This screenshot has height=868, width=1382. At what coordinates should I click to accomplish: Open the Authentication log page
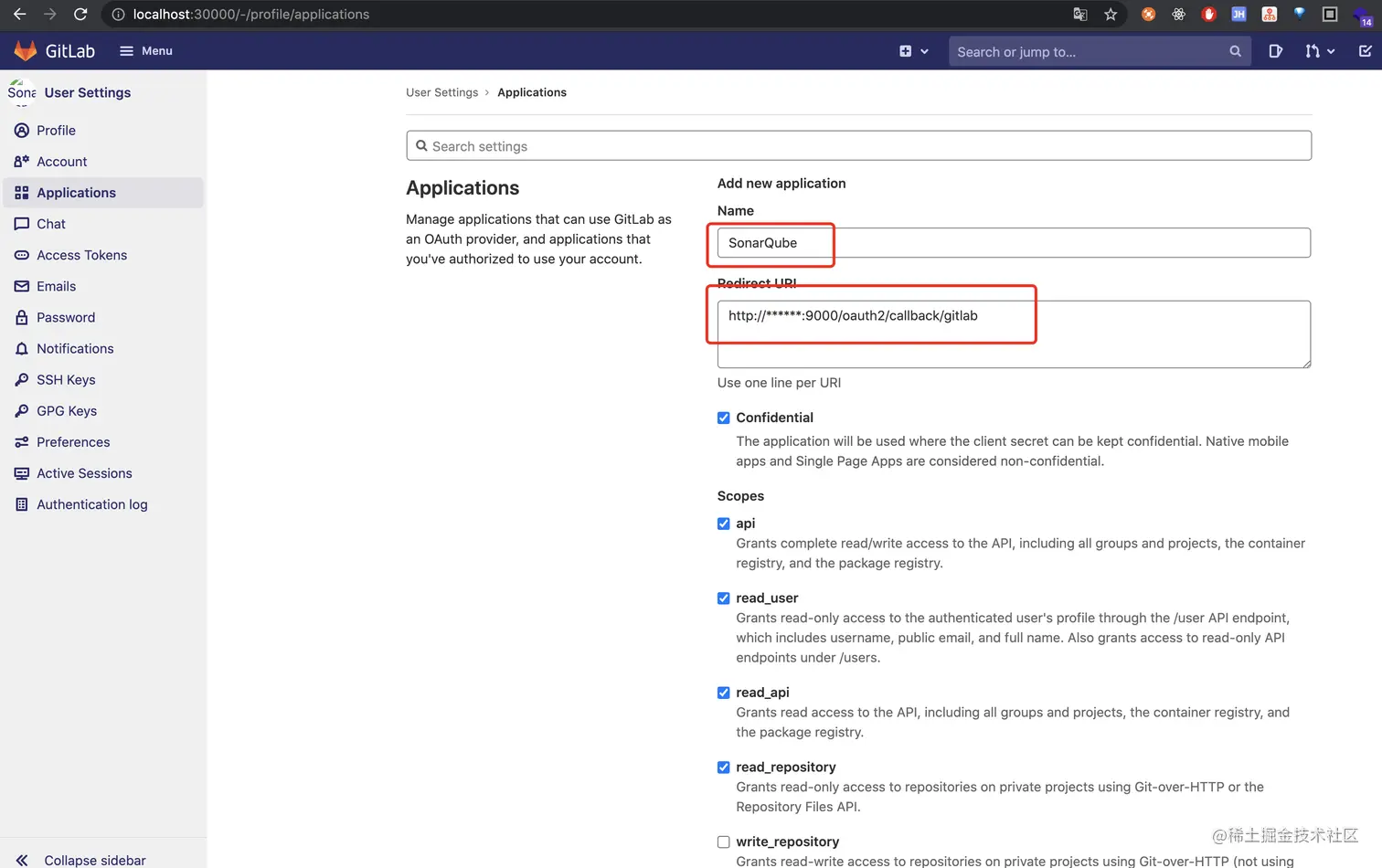[91, 504]
